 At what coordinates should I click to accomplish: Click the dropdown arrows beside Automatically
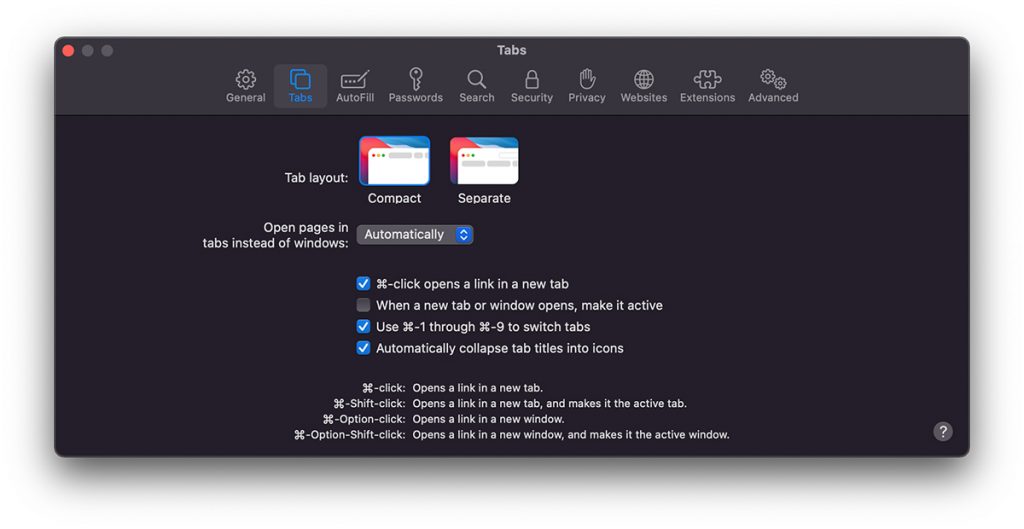click(463, 235)
